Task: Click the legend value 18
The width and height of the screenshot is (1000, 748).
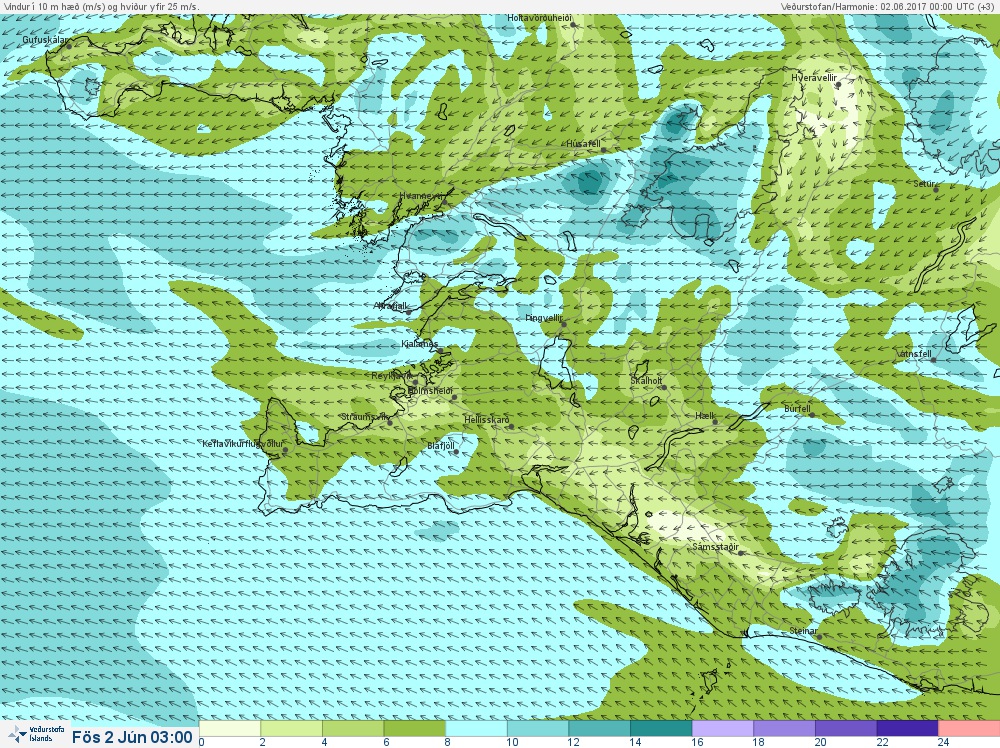Action: 758,742
